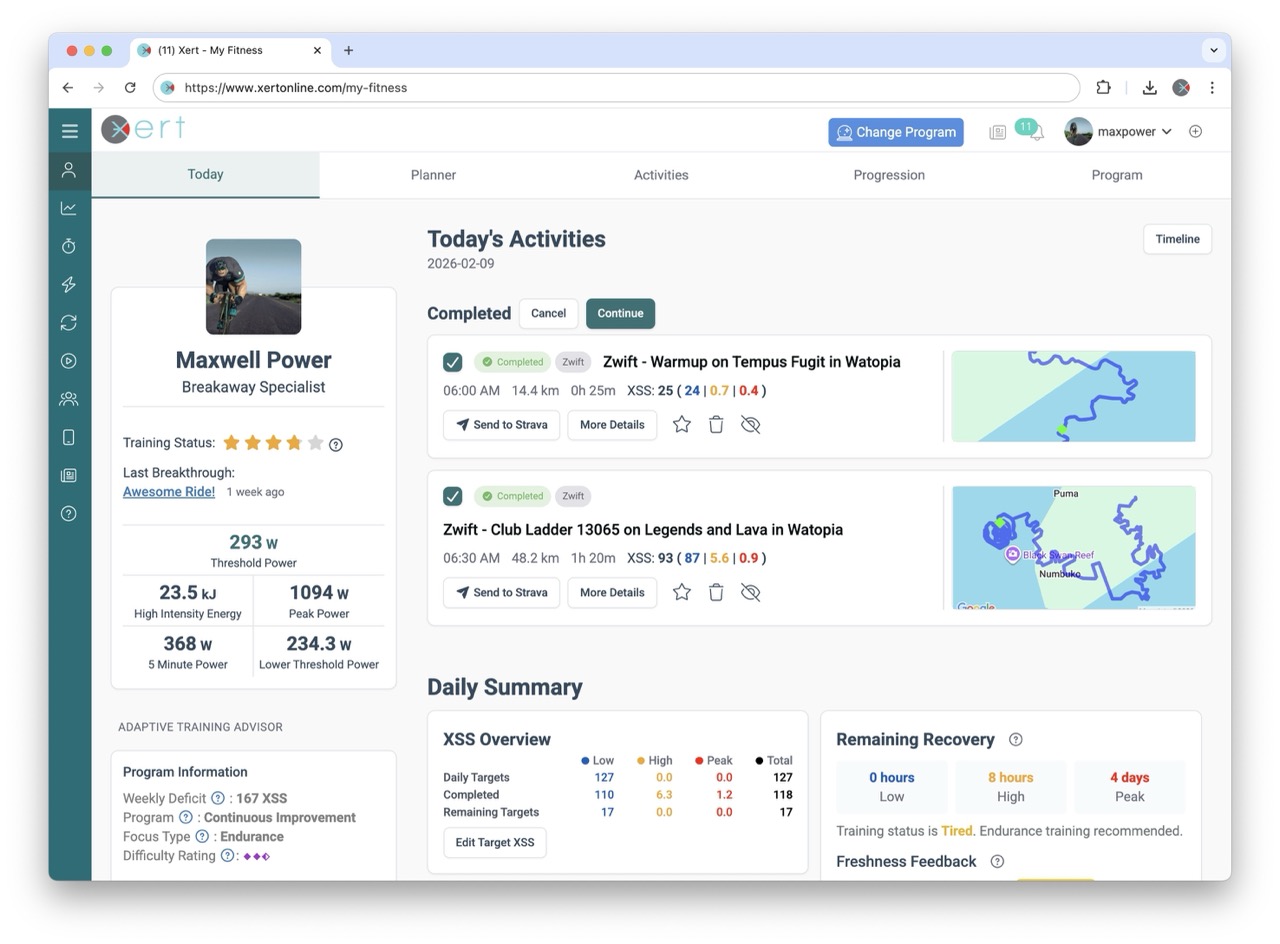Click the lightning bolt sidebar icon
The image size is (1280, 944).
(69, 285)
